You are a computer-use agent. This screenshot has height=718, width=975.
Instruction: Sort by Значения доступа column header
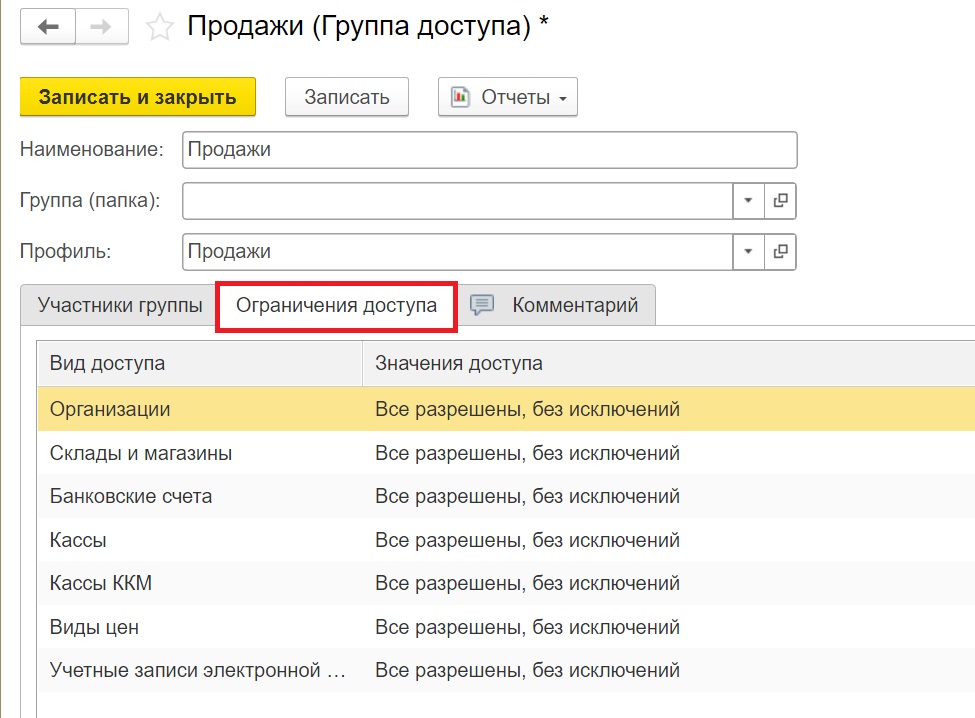pos(668,363)
